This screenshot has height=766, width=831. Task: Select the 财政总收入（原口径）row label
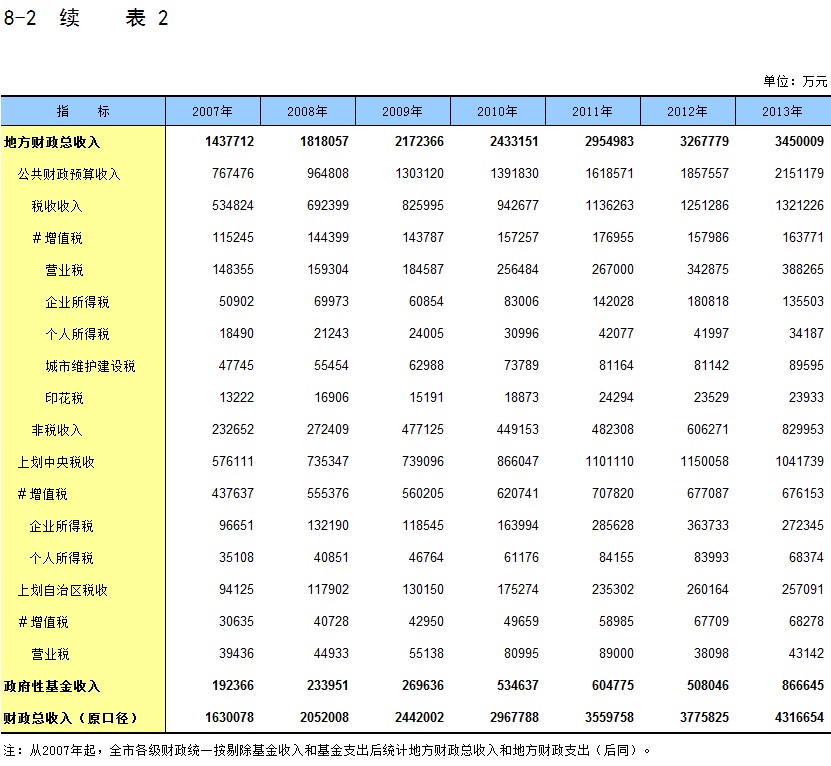[70, 718]
